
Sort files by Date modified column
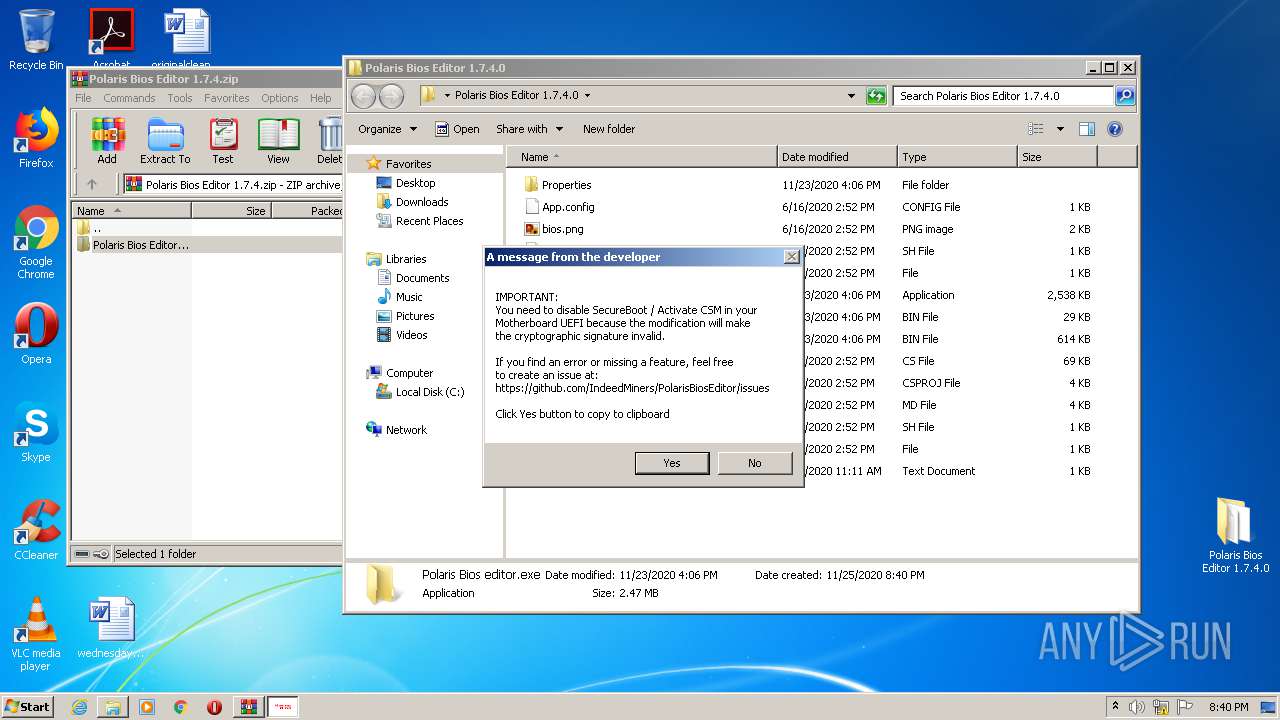(837, 157)
